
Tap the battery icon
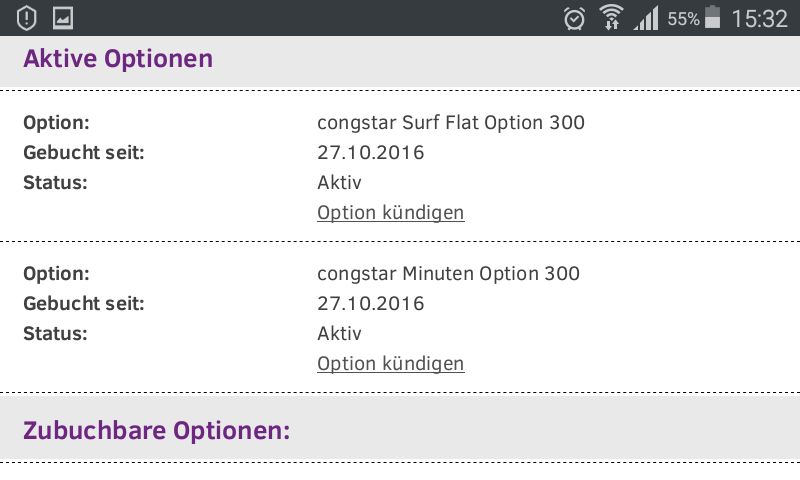[x=712, y=18]
